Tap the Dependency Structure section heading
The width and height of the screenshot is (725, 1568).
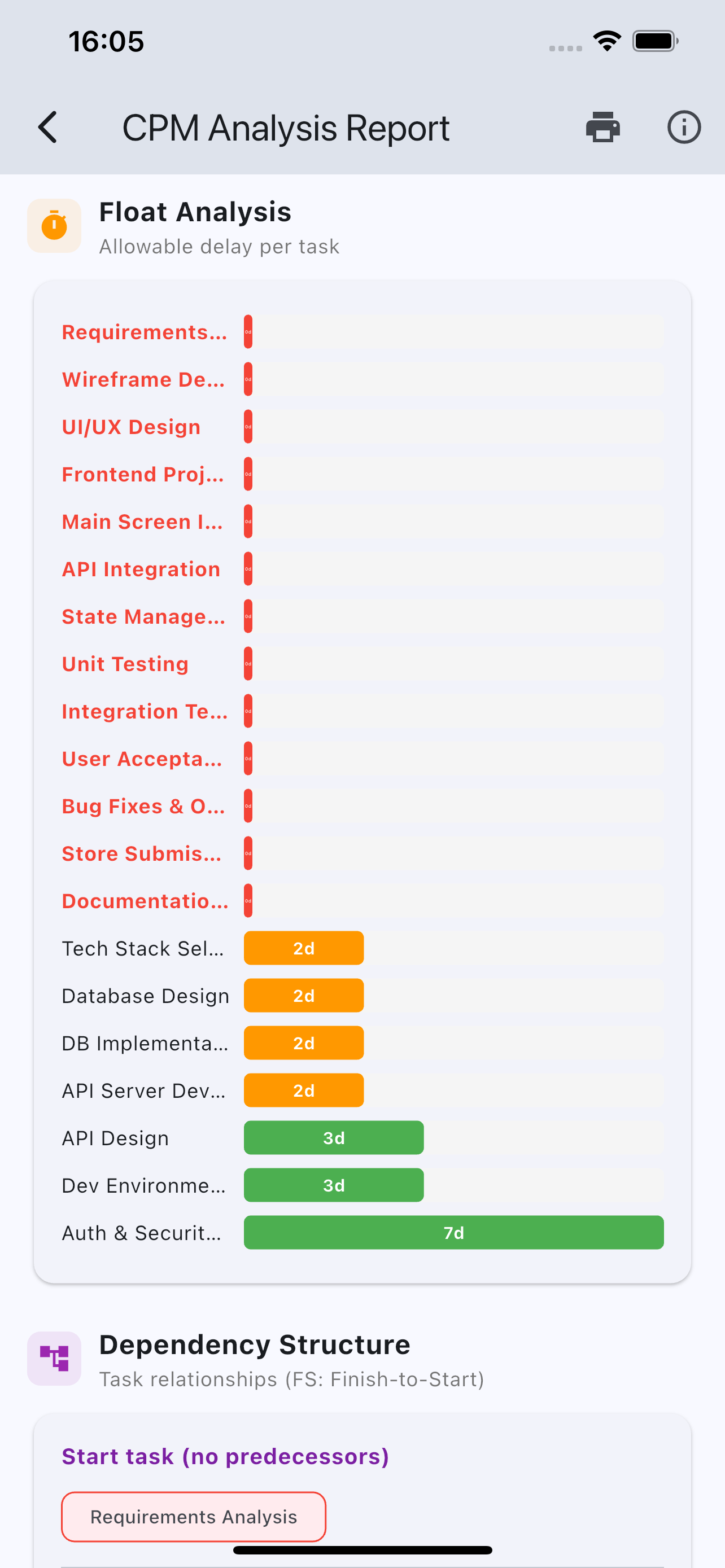pyautogui.click(x=255, y=1344)
